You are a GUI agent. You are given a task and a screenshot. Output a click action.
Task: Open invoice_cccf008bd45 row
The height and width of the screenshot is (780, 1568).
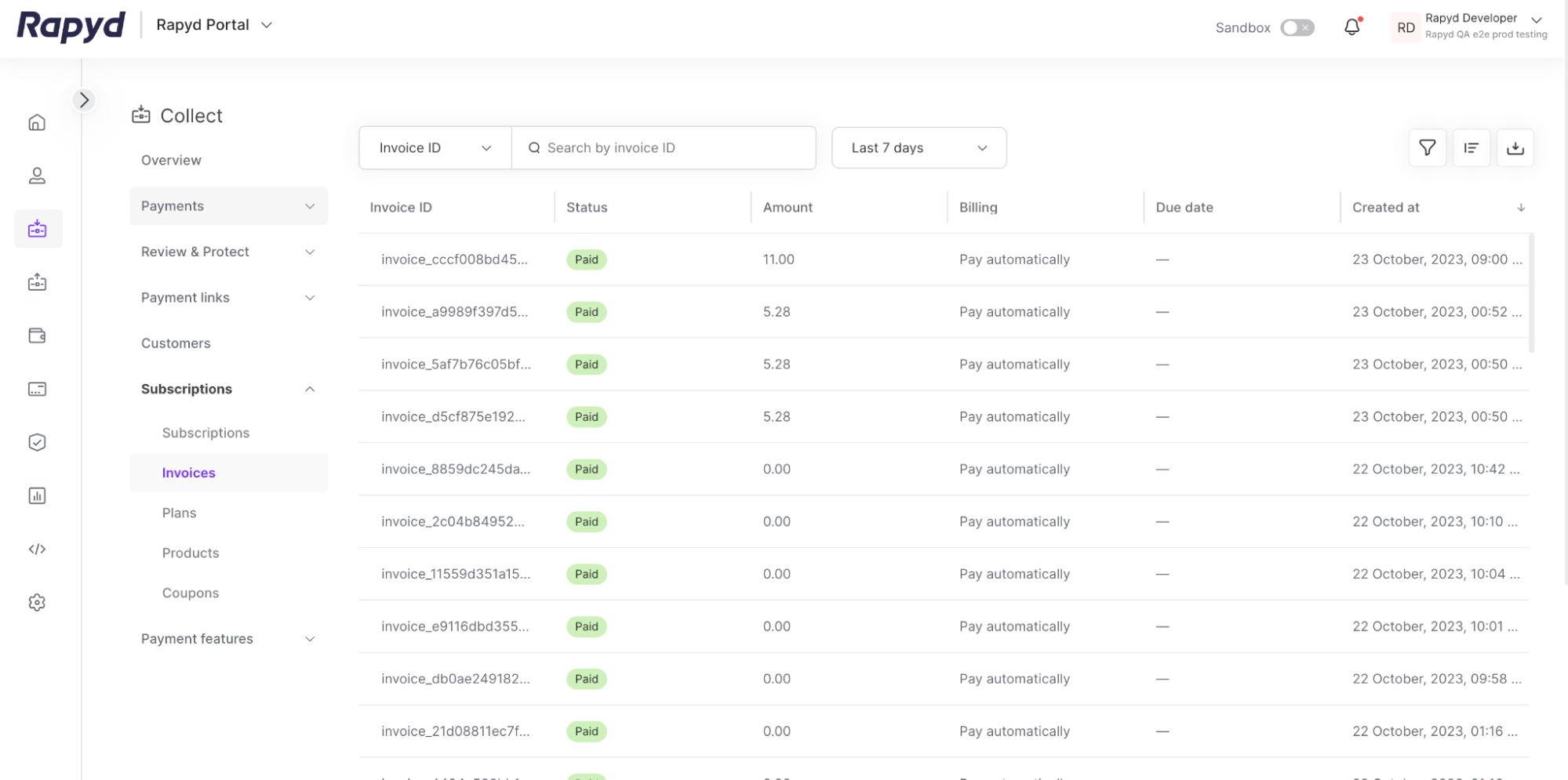click(x=454, y=259)
